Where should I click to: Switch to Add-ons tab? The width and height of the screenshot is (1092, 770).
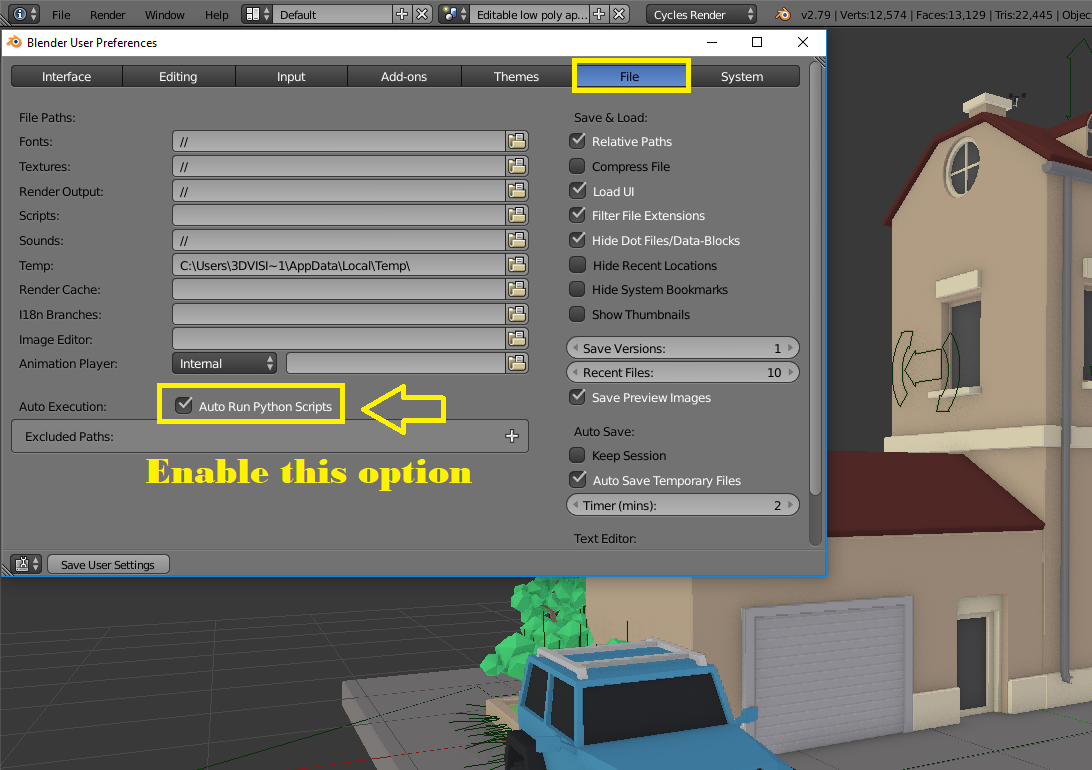point(404,76)
